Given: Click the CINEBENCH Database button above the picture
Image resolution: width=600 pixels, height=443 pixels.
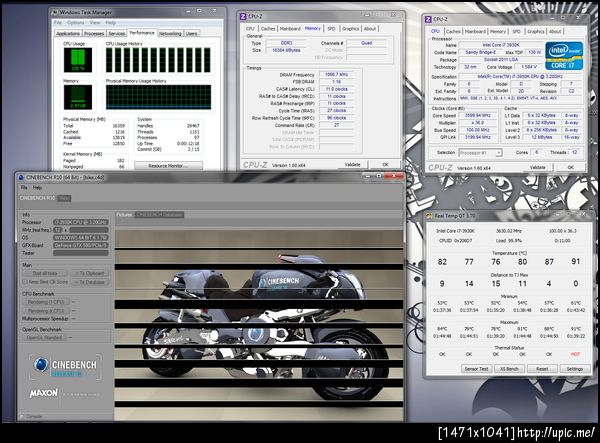Looking at the screenshot, I should [160, 215].
